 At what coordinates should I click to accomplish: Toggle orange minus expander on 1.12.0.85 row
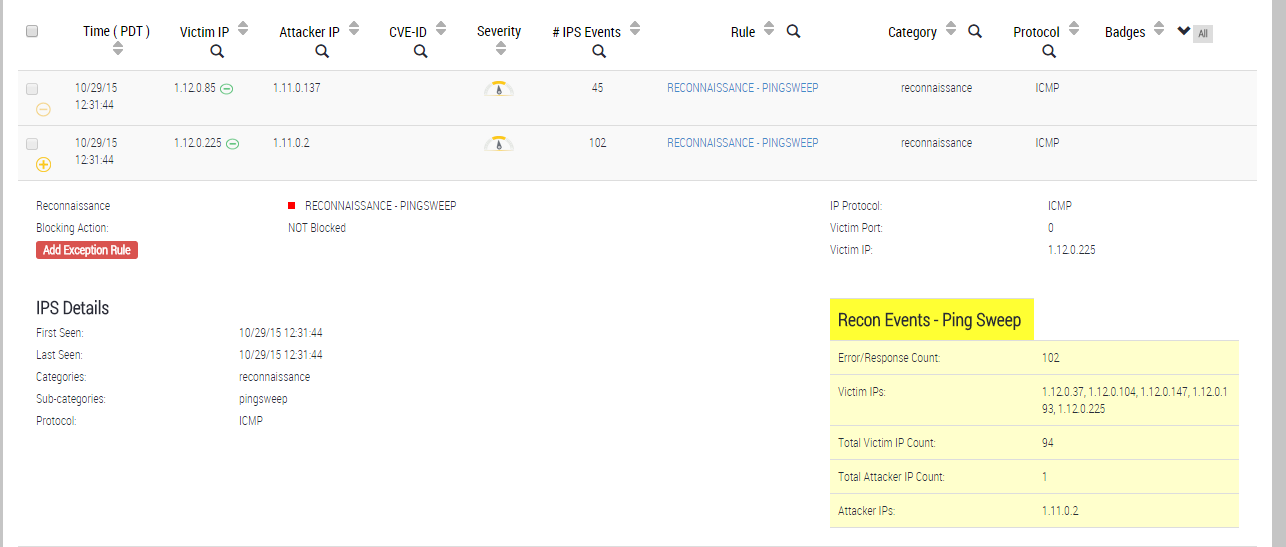click(43, 109)
